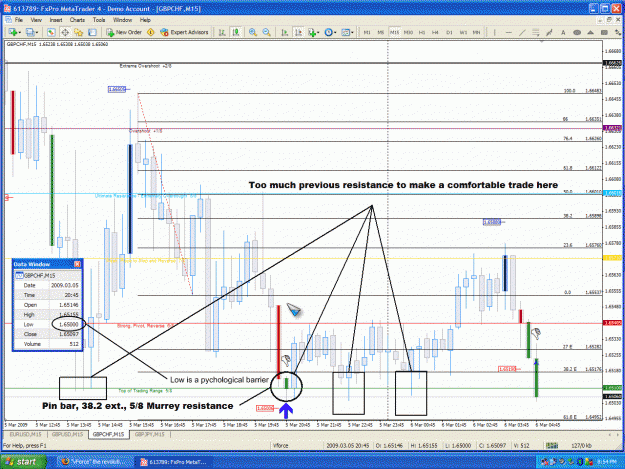
Task: Switch to the EURUSD,M15 chart tab
Action: (26, 434)
